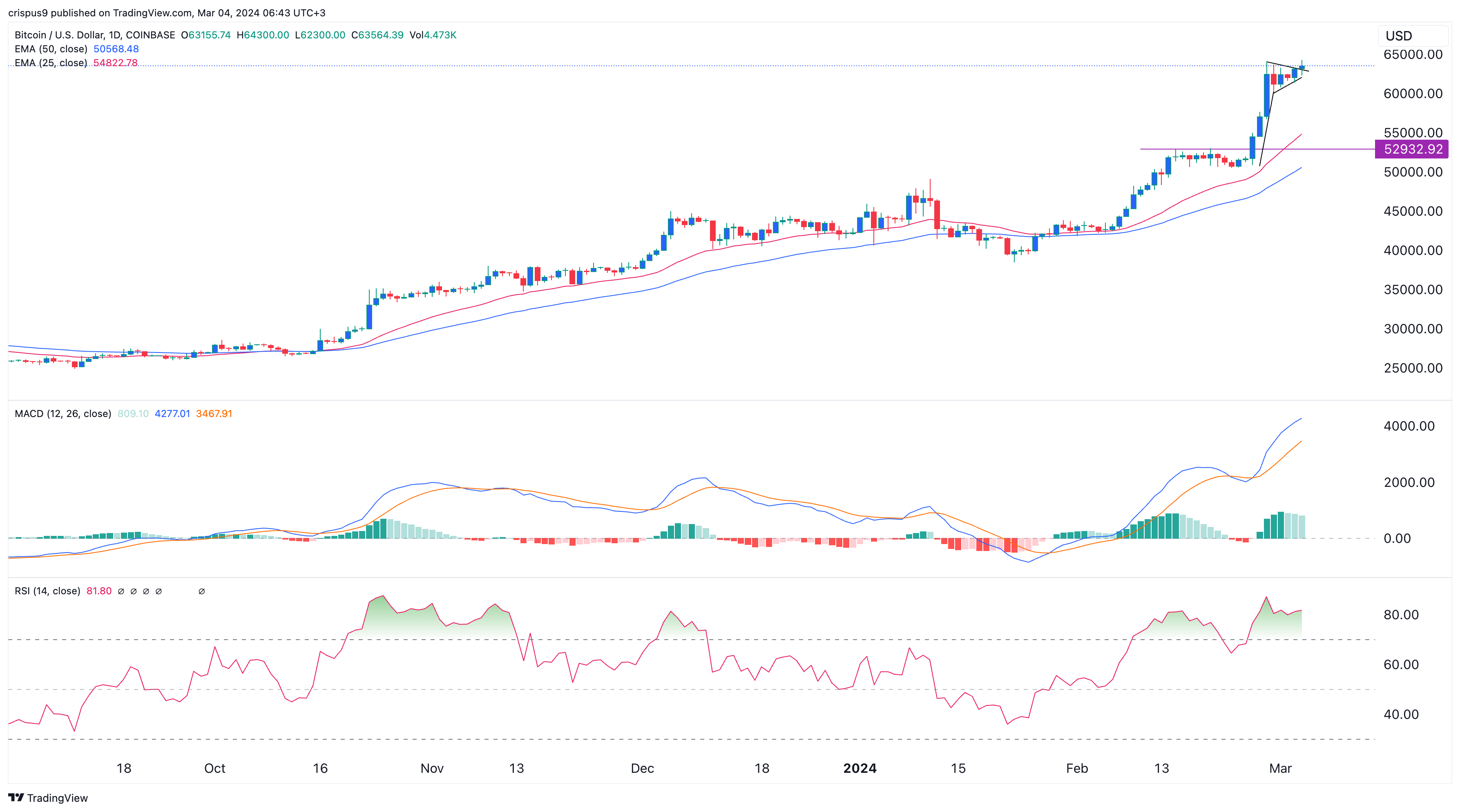
Task: Select the first ∅ icon in the RSI legend
Action: pyautogui.click(x=121, y=591)
